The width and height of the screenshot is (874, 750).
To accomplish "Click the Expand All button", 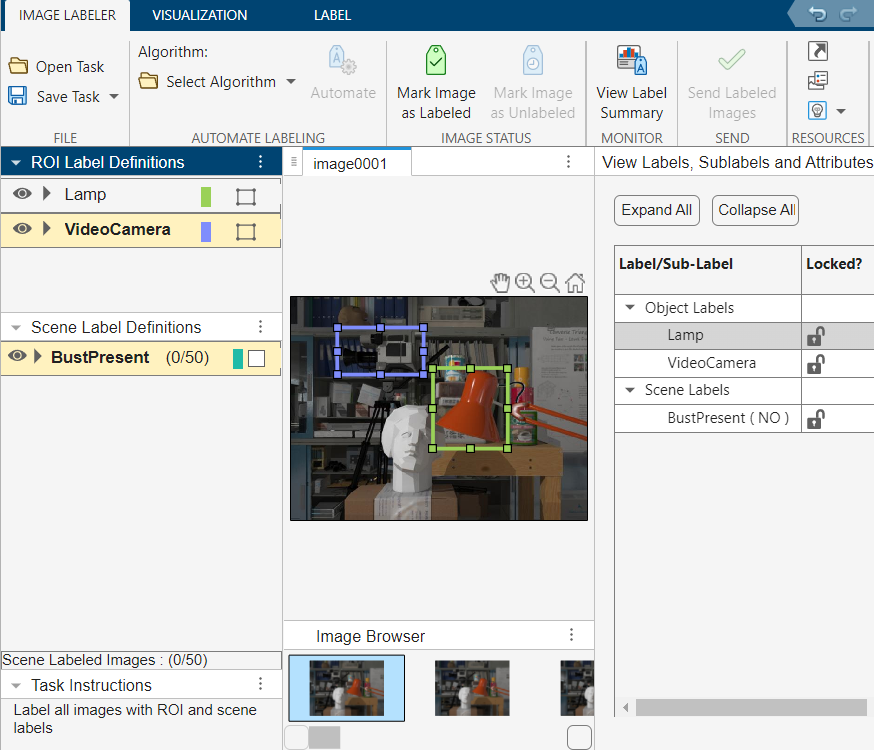I will [657, 210].
